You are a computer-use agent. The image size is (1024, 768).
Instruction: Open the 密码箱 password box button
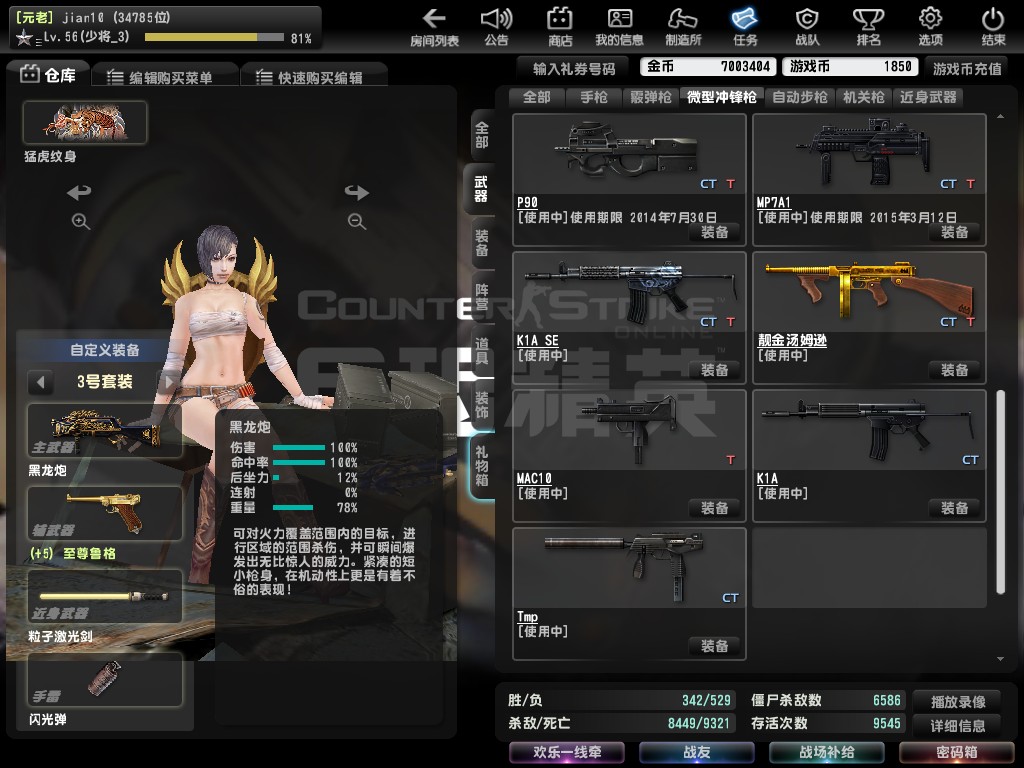(957, 752)
